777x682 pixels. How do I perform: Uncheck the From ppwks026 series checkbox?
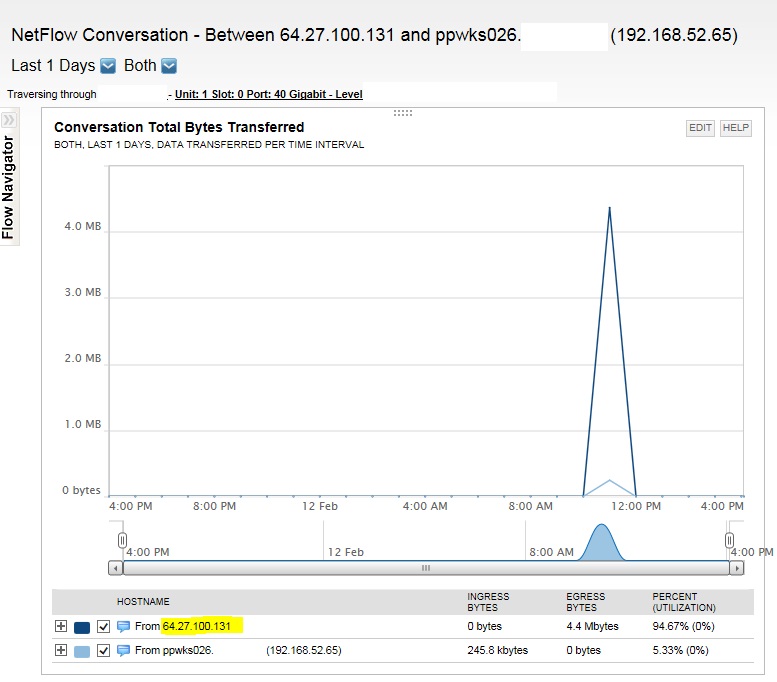point(103,650)
